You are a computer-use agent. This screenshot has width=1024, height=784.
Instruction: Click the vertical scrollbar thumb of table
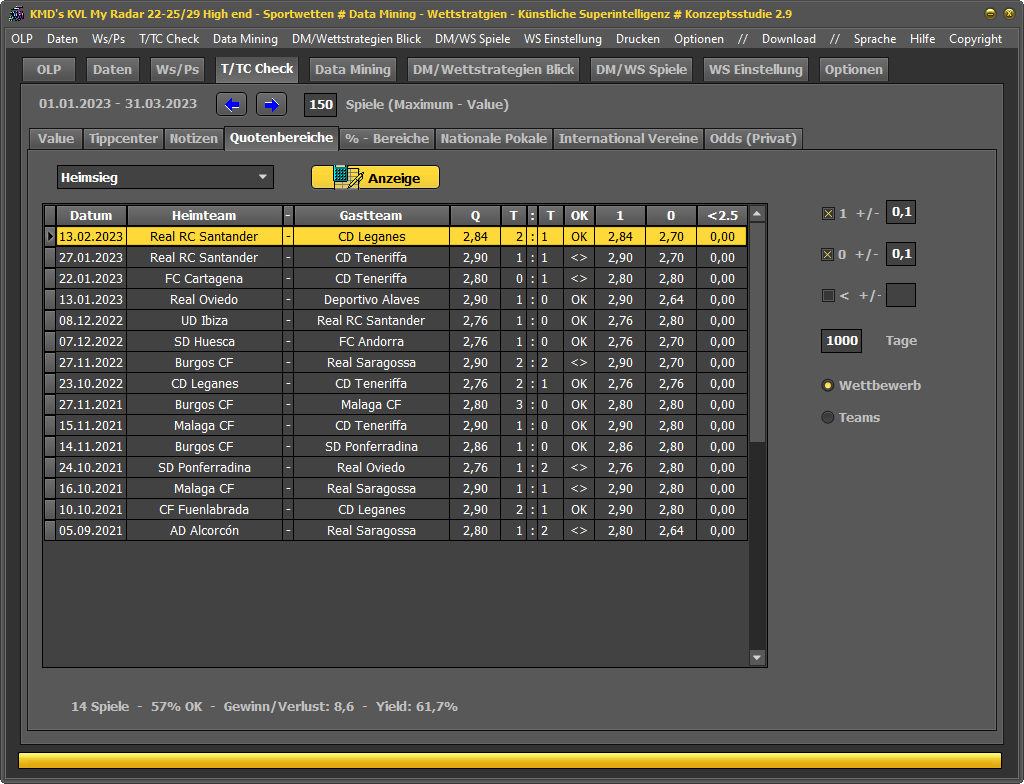tap(757, 333)
